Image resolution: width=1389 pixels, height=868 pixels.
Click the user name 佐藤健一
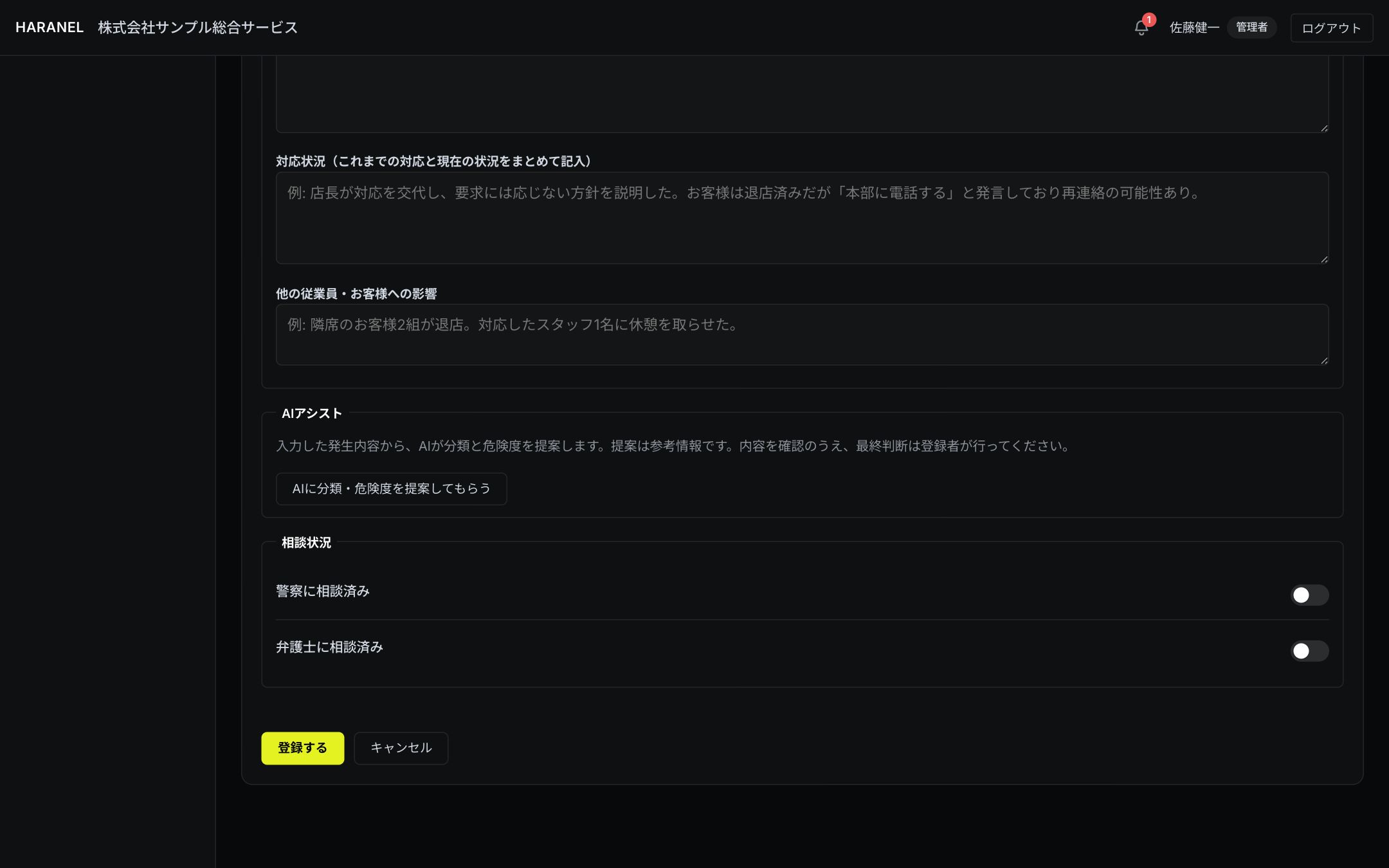coord(1194,28)
